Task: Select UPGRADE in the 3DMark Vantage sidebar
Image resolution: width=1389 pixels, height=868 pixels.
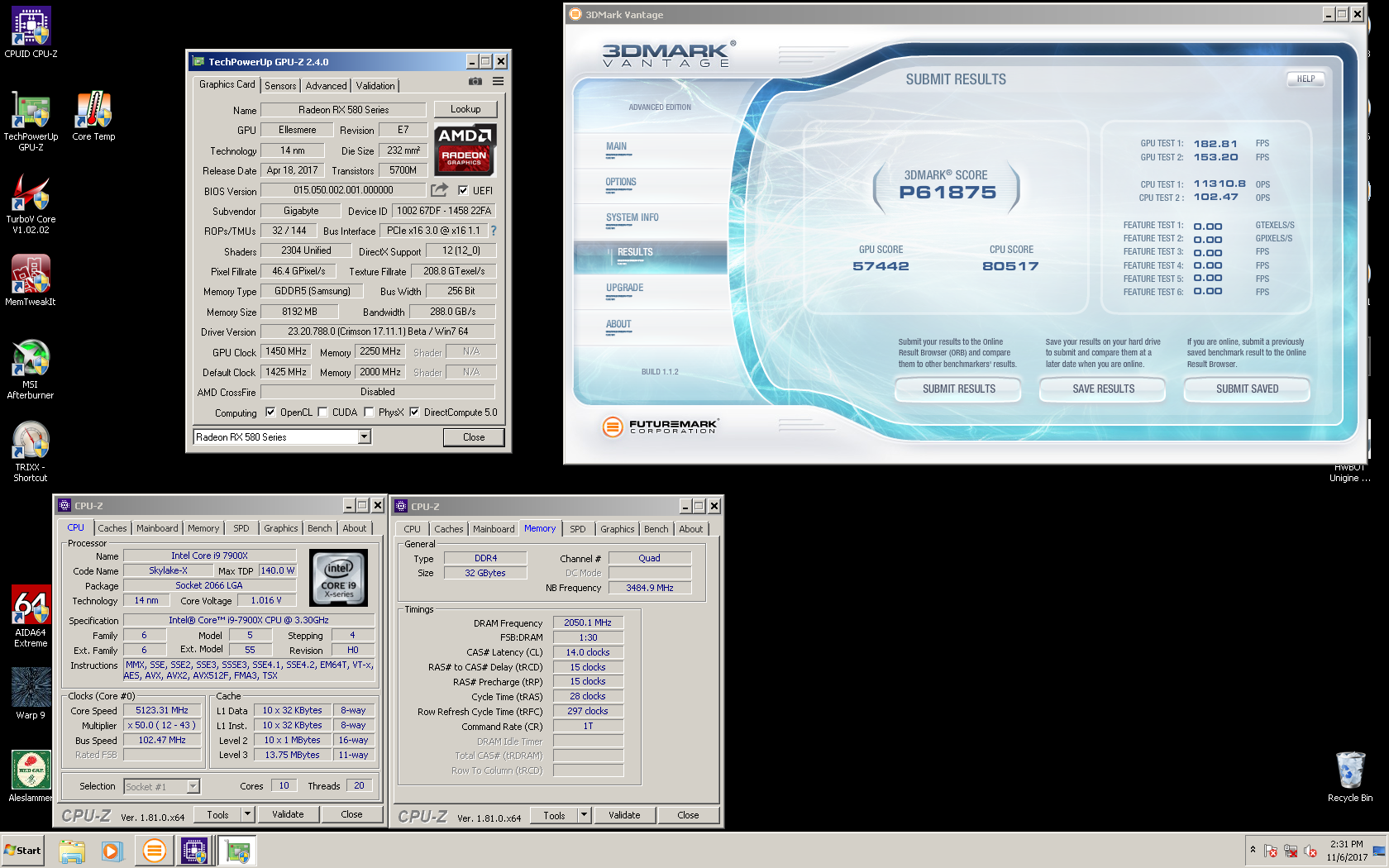Action: pos(624,288)
